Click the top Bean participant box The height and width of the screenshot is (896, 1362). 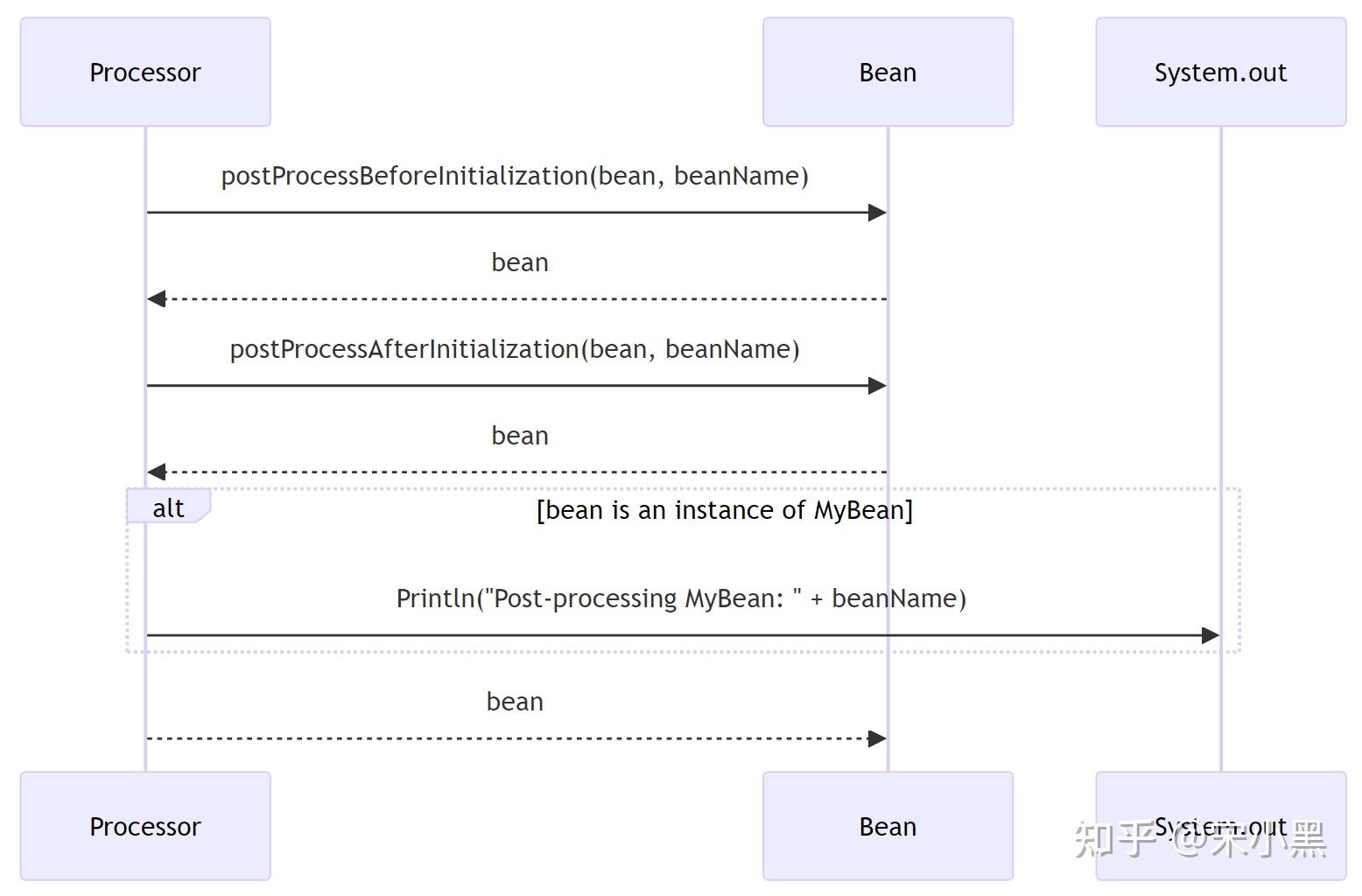[x=888, y=73]
